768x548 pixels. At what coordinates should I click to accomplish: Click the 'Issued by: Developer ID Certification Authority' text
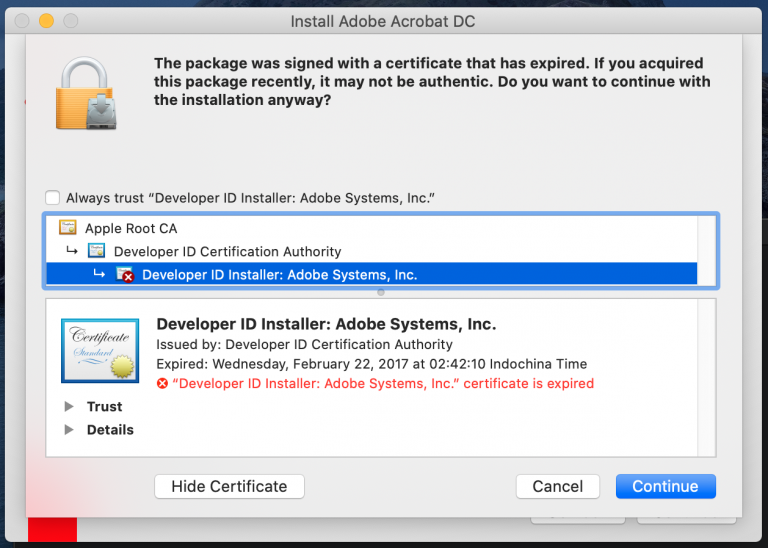(x=304, y=344)
